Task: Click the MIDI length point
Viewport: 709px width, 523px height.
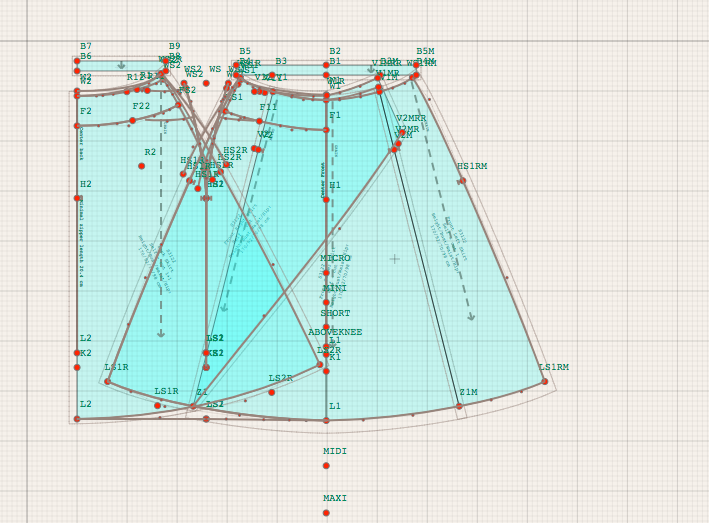Action: pos(326,466)
